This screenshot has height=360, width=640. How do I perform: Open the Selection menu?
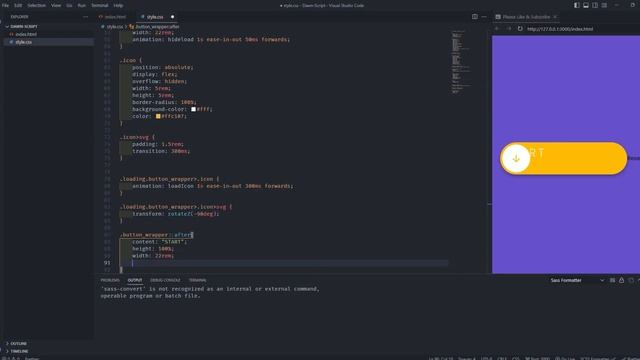[36, 5]
